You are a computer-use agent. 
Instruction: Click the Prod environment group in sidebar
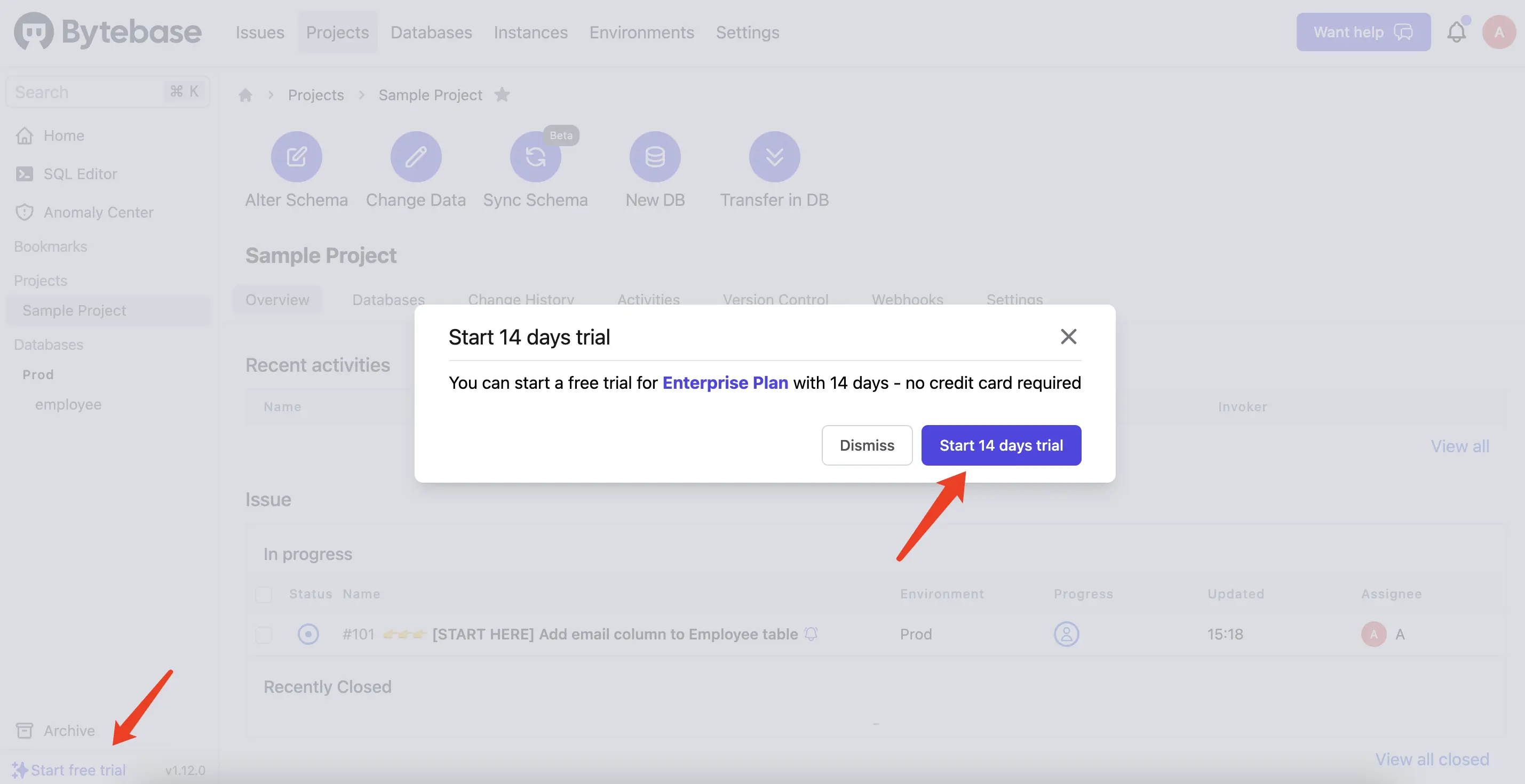point(38,374)
